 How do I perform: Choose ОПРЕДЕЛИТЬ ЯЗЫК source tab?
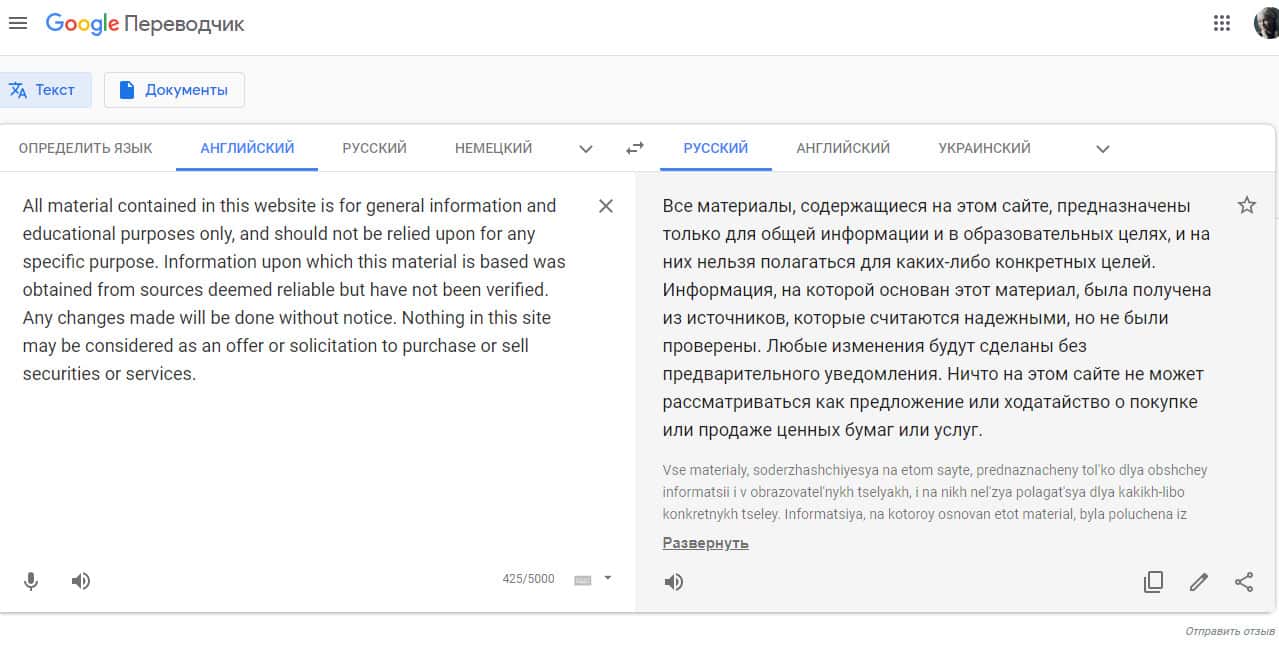[x=85, y=148]
